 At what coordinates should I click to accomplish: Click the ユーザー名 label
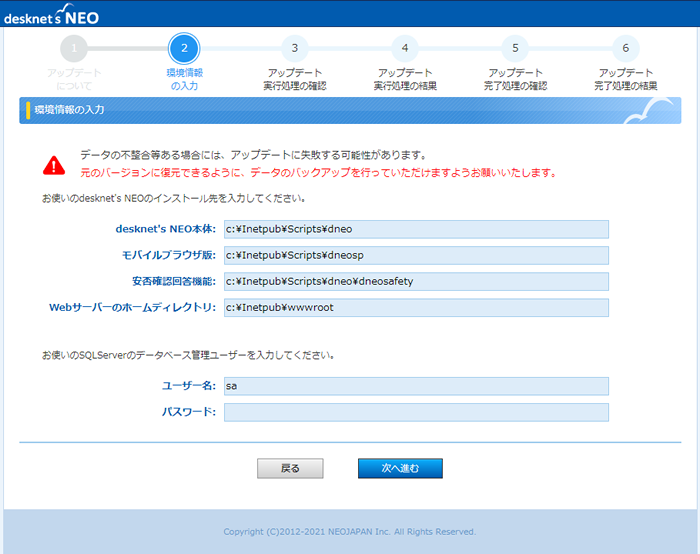[189, 386]
